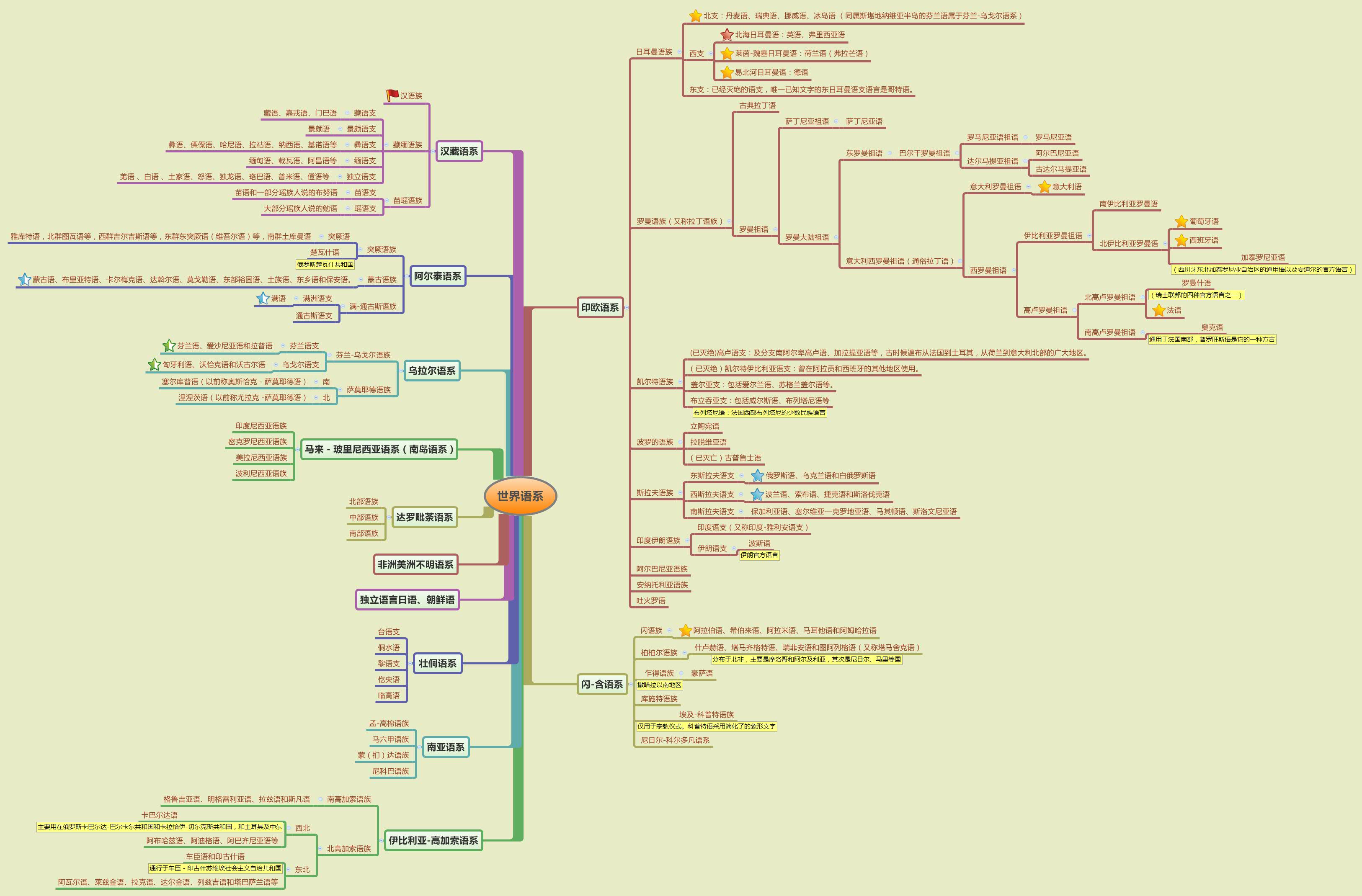The height and width of the screenshot is (896, 1362).
Task: Click the blue star beside 俄罗斯语
Action: pyautogui.click(x=757, y=476)
